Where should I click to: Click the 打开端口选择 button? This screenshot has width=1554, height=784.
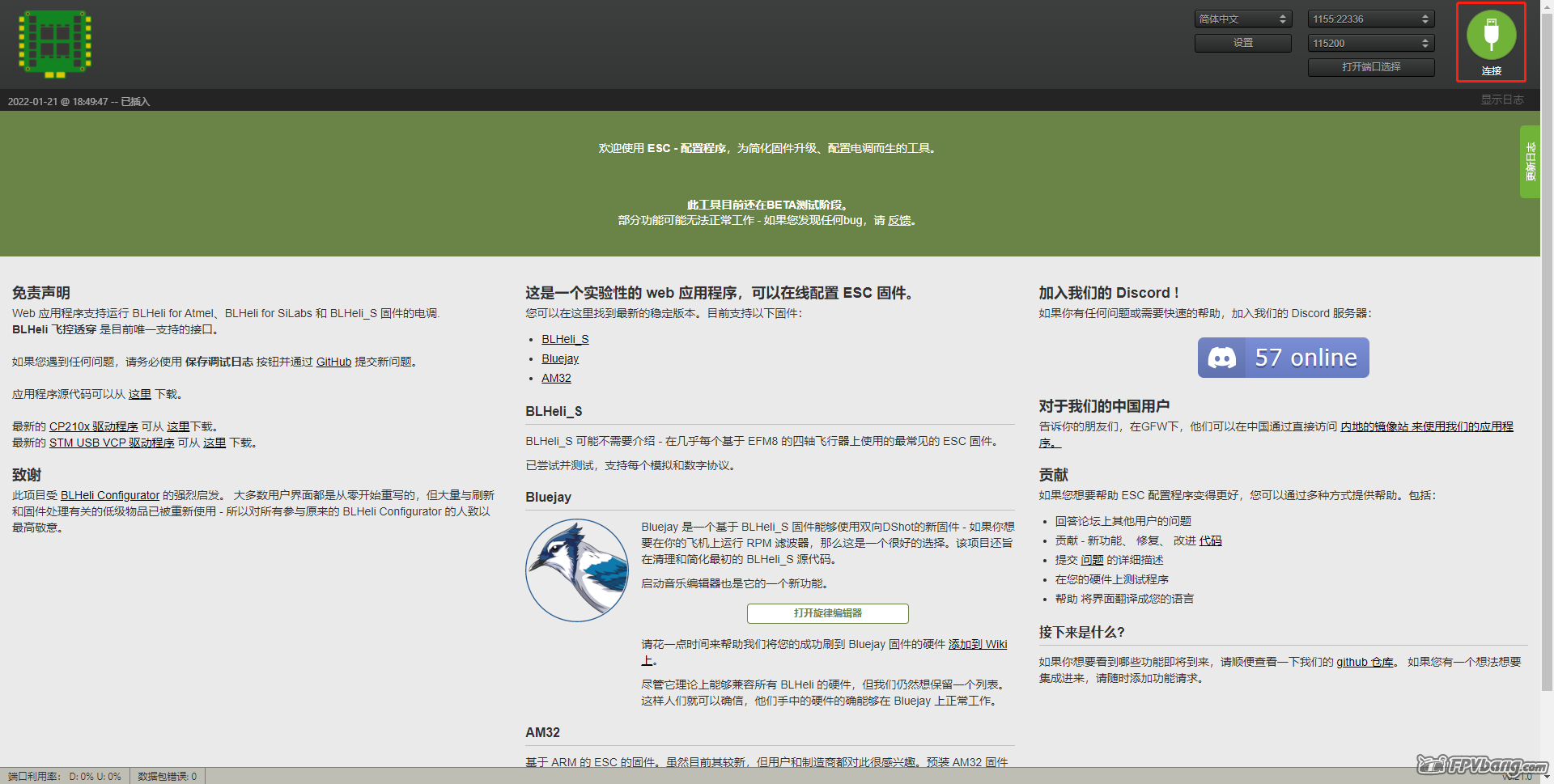[x=1371, y=67]
